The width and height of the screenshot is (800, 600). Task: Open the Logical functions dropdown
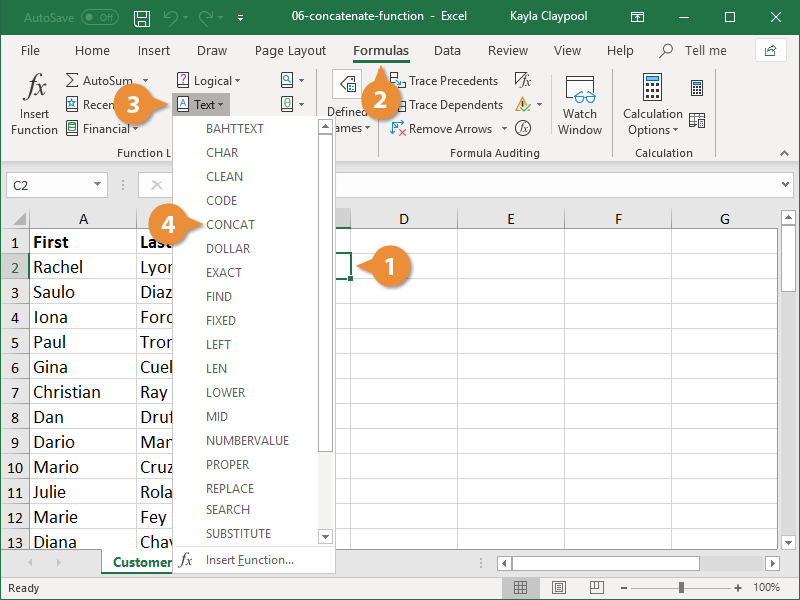point(211,80)
